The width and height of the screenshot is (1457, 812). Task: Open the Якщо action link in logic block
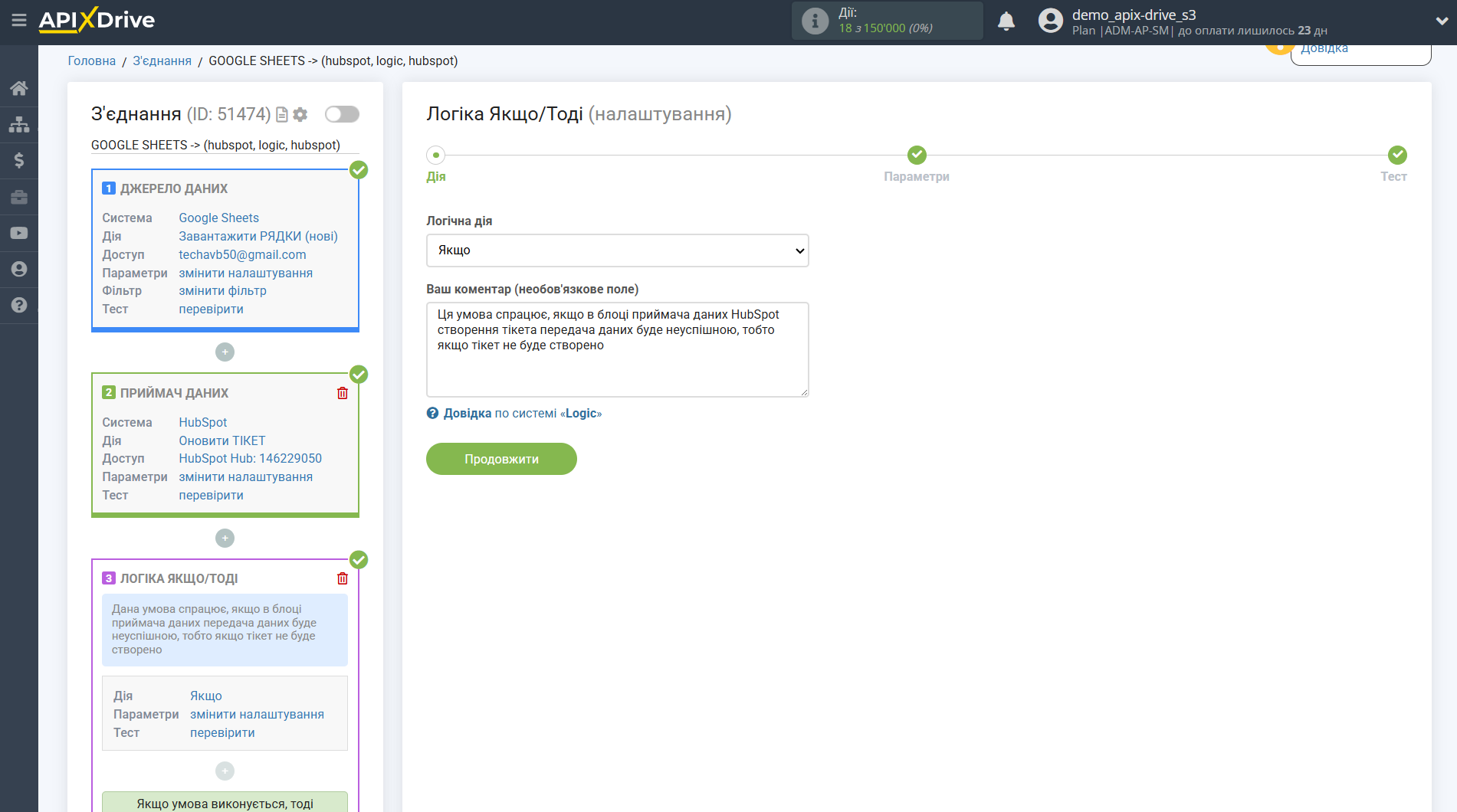pos(206,696)
